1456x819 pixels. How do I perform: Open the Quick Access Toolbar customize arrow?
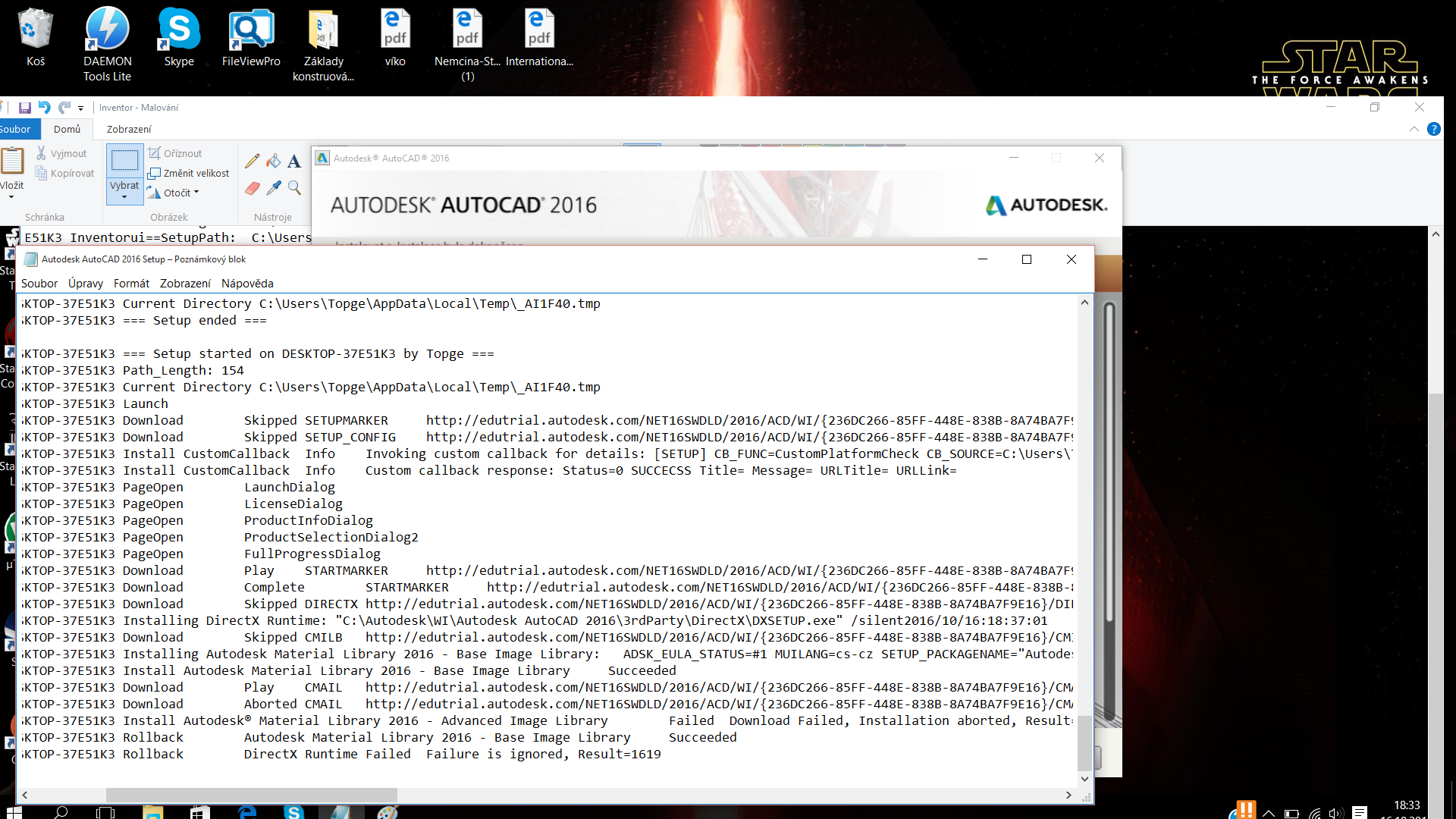point(81,108)
